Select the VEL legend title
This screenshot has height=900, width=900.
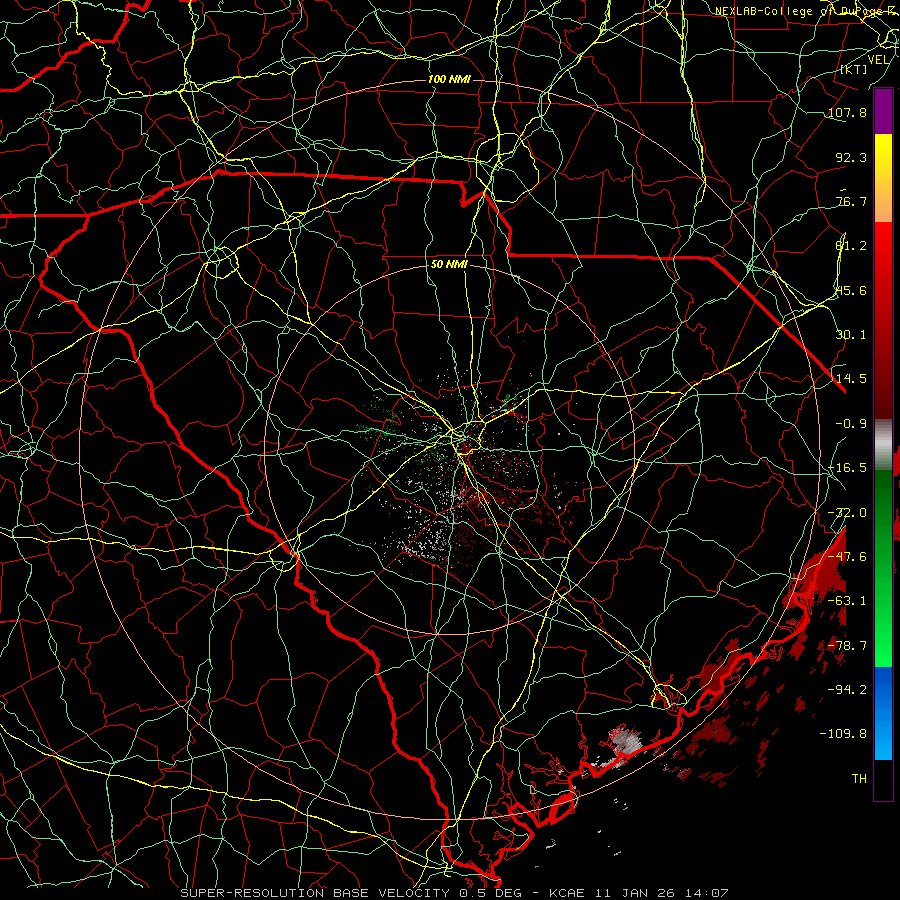878,60
